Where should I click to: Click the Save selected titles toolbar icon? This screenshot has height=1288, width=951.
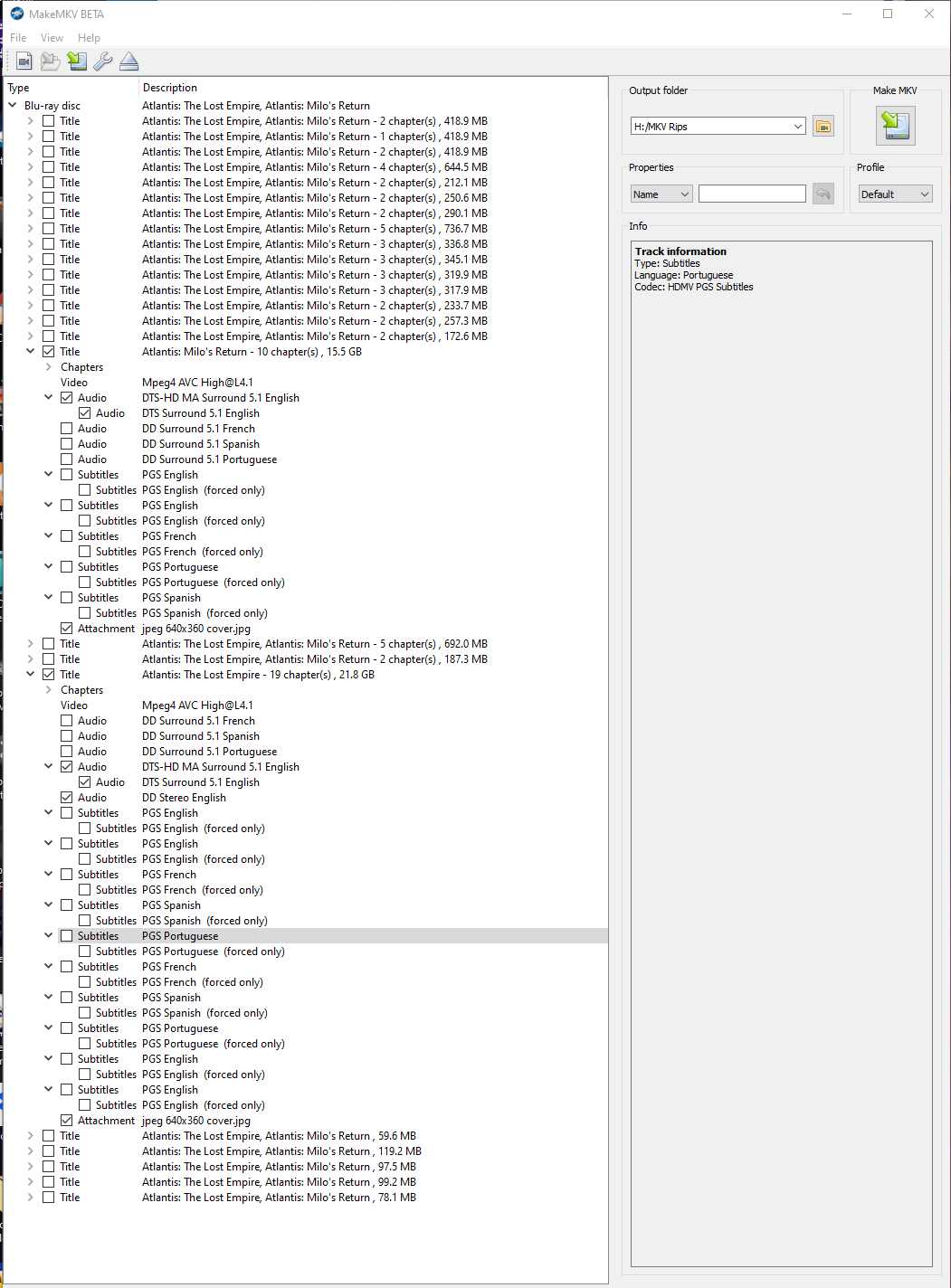point(77,62)
